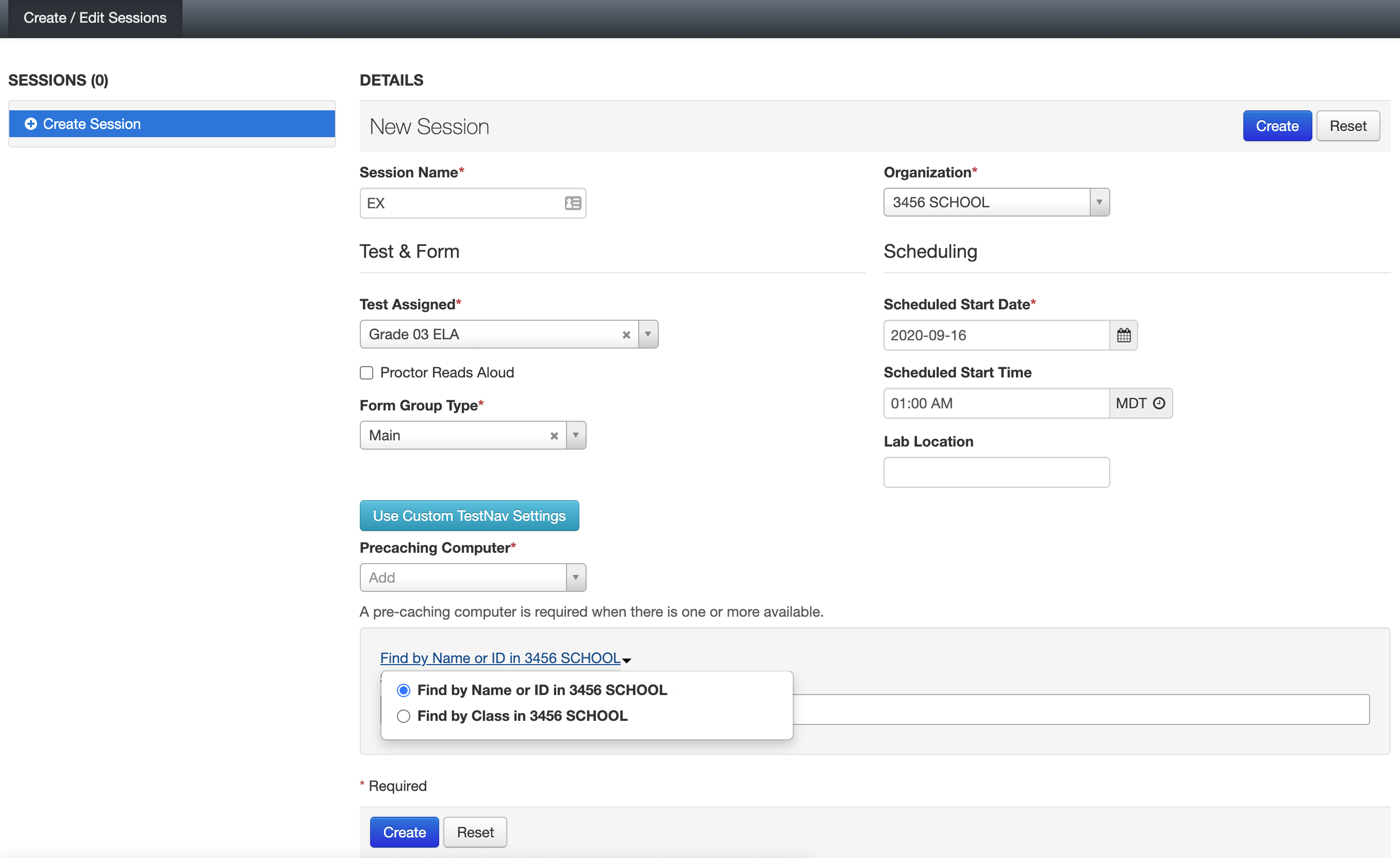Image resolution: width=1400 pixels, height=858 pixels.
Task: Click the bottom Reset button
Action: pos(475,832)
